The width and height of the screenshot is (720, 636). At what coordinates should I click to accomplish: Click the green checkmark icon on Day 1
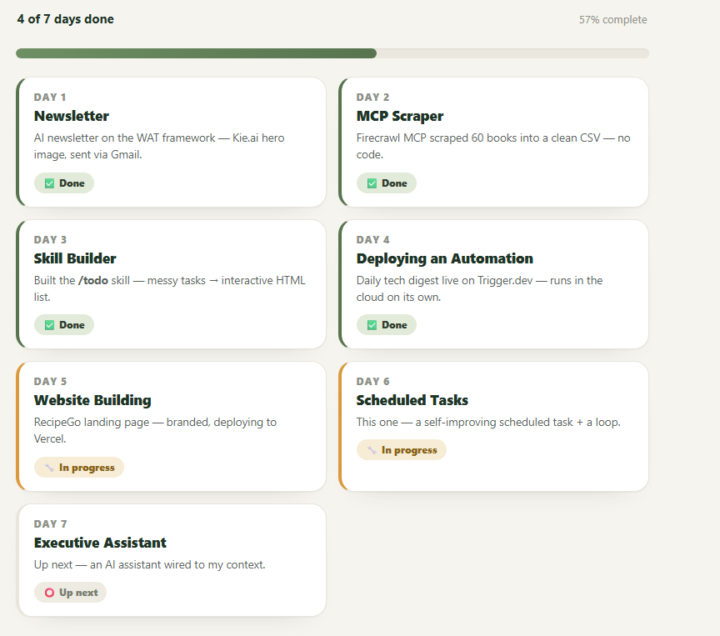49,183
